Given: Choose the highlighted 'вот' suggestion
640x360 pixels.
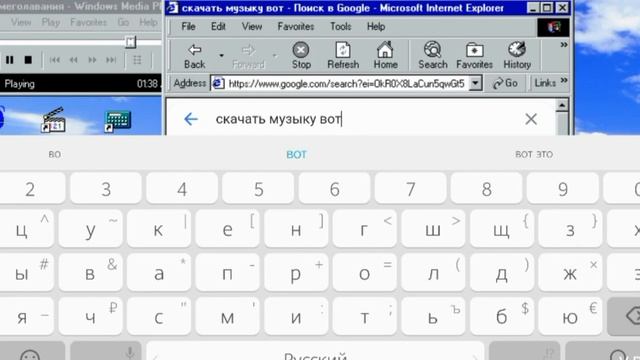Looking at the screenshot, I should [x=296, y=155].
